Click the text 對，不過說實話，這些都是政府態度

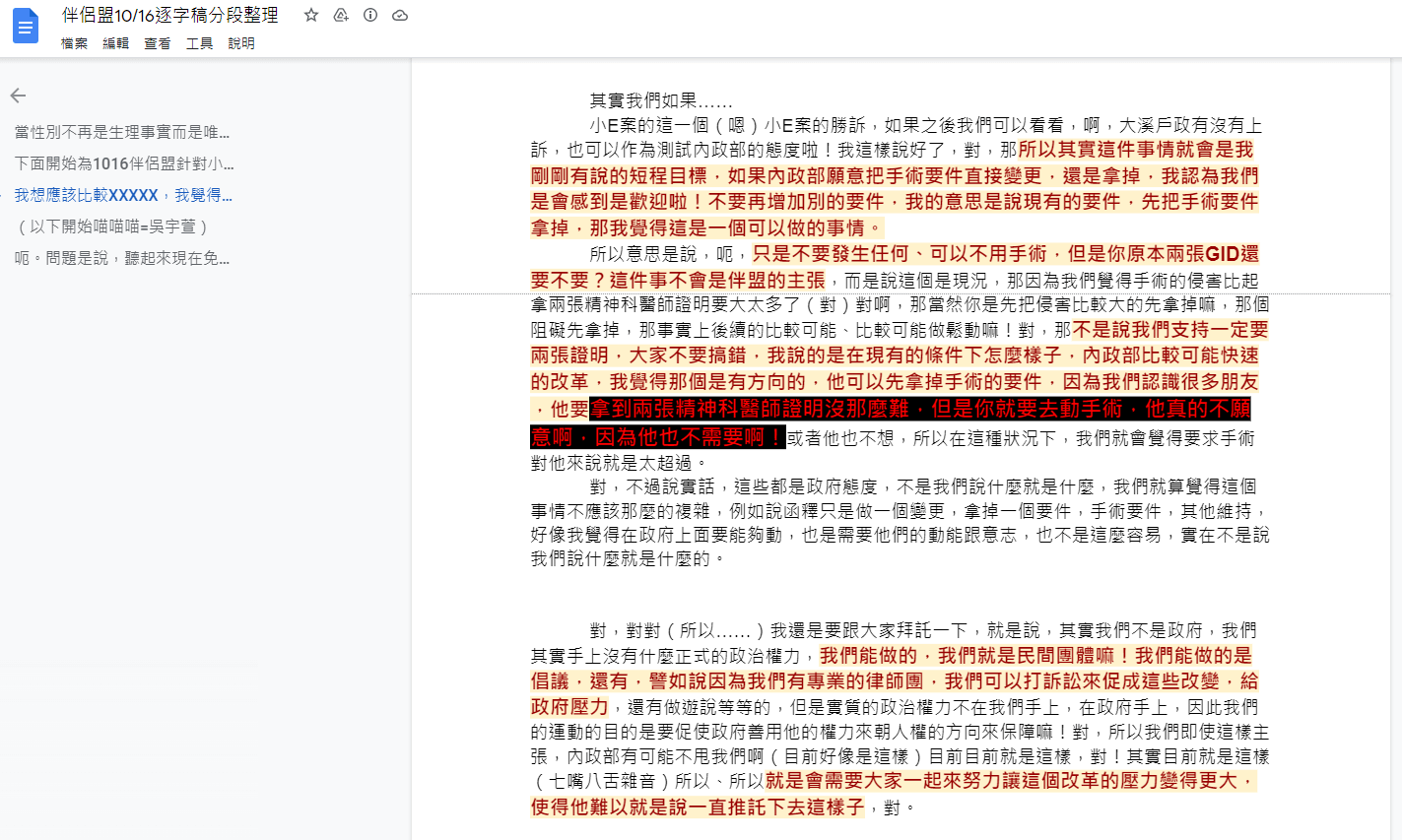point(743,486)
